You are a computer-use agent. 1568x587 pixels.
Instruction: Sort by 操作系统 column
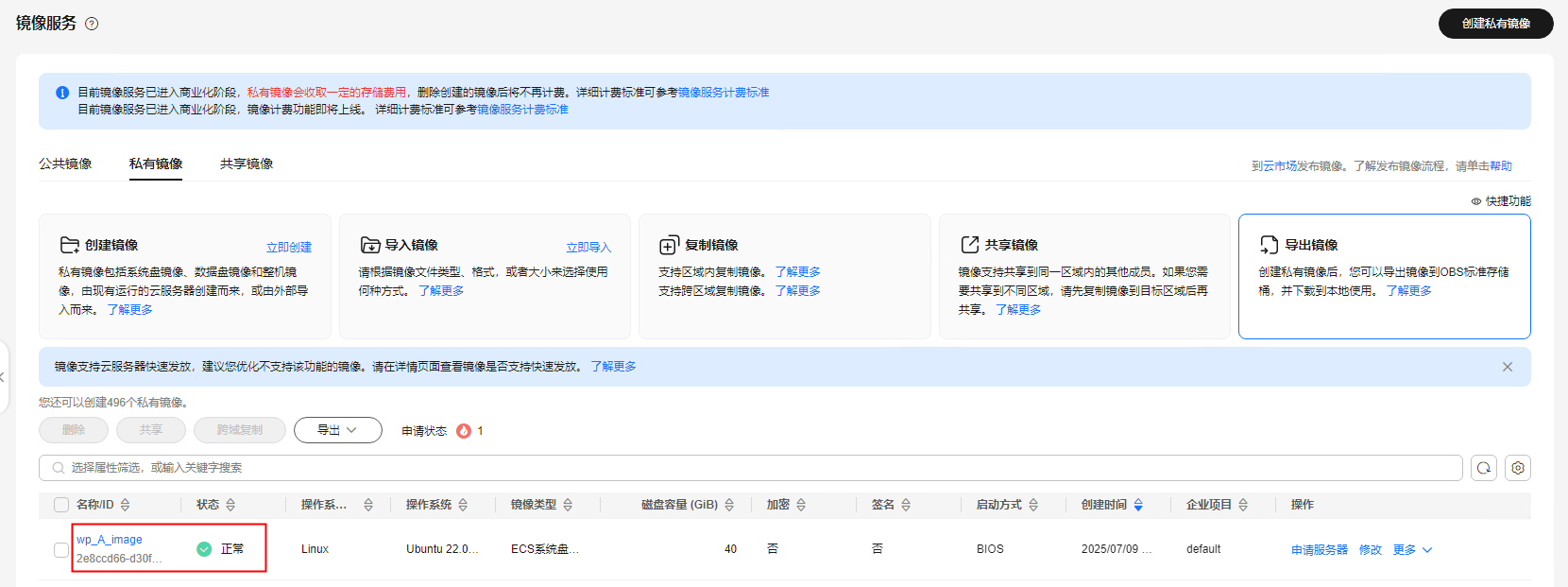[463, 505]
